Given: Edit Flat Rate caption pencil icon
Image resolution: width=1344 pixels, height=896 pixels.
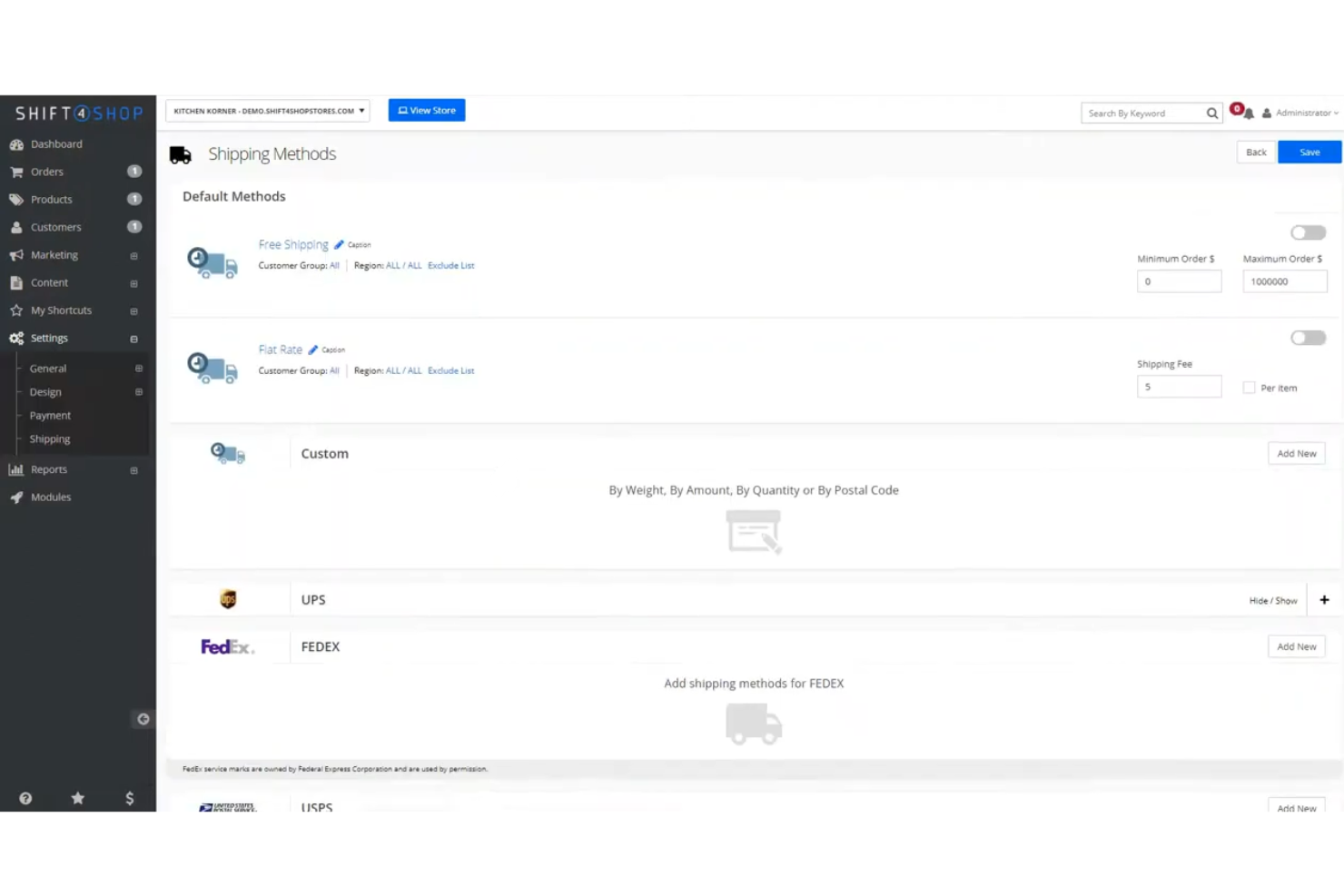Looking at the screenshot, I should pyautogui.click(x=313, y=350).
